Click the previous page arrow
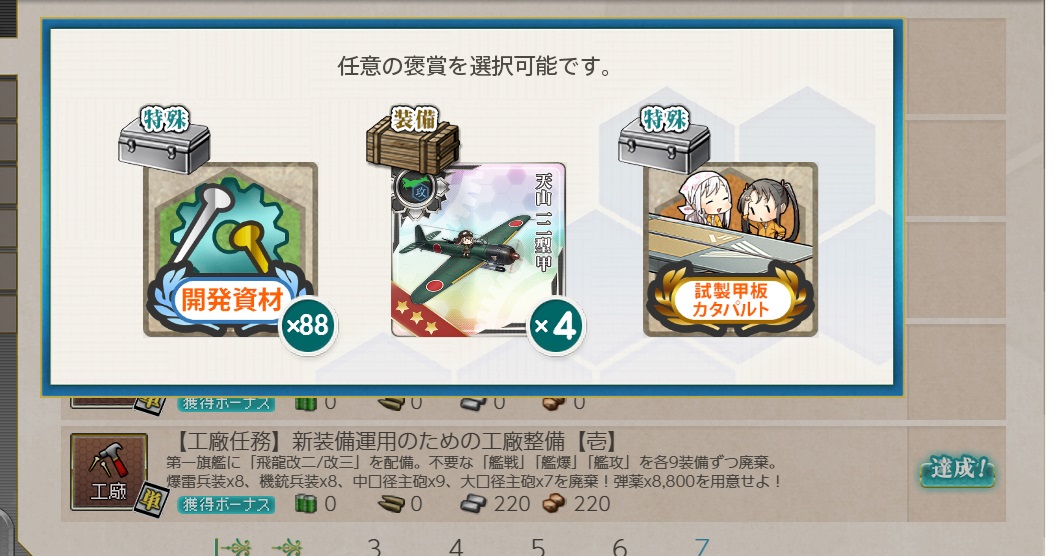The width and height of the screenshot is (1060, 556). [x=287, y=547]
